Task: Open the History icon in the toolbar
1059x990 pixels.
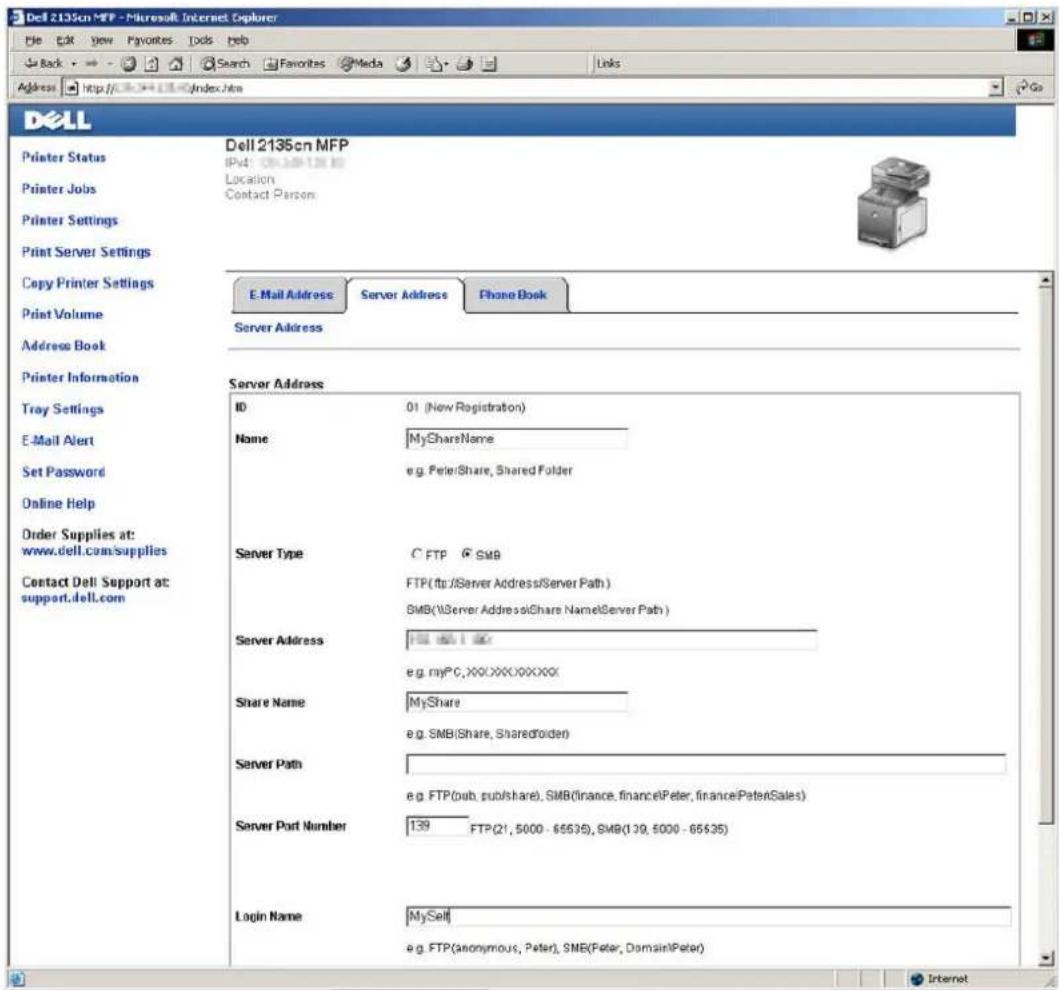Action: click(404, 64)
